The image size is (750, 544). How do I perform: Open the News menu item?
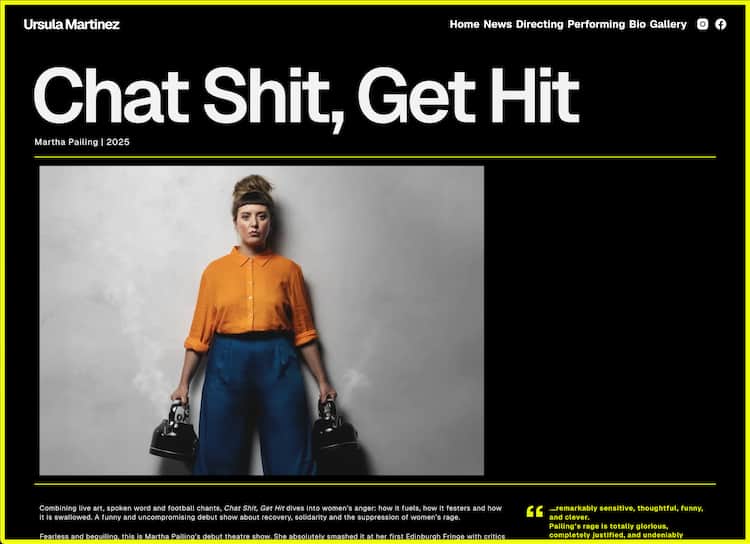[497, 24]
